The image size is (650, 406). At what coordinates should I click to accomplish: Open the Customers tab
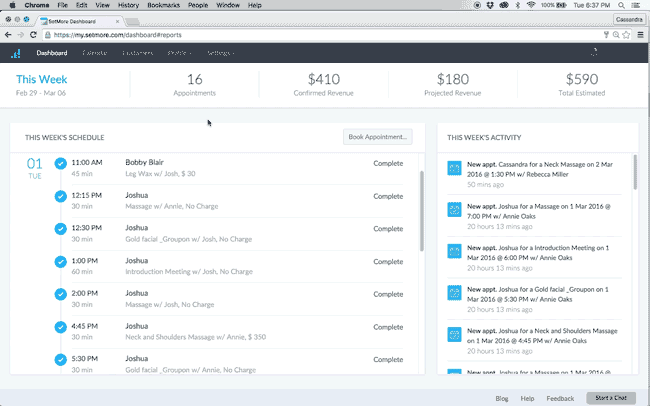[138, 53]
